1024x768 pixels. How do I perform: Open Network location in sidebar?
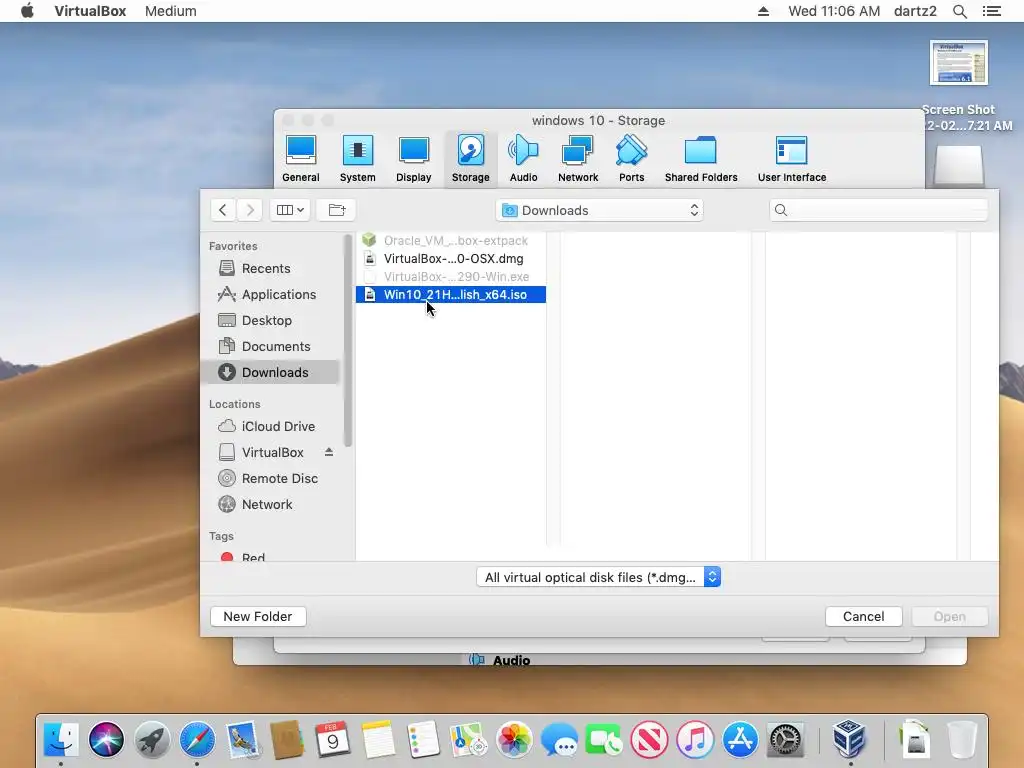click(x=270, y=505)
